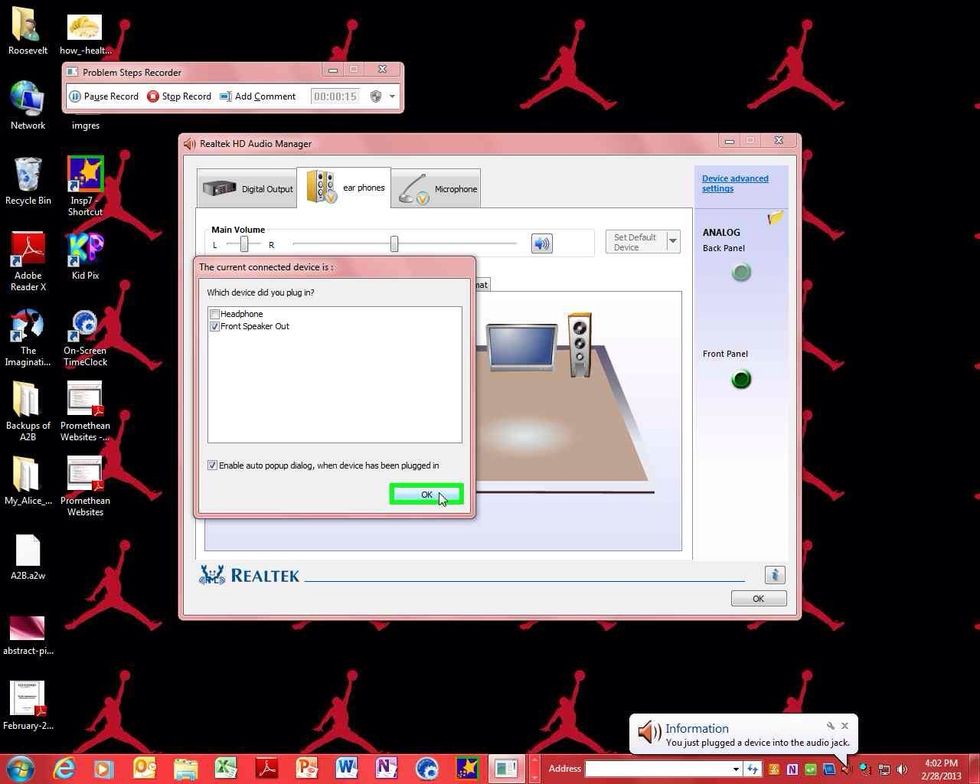Open Internet Explorer from the taskbar

[65, 768]
